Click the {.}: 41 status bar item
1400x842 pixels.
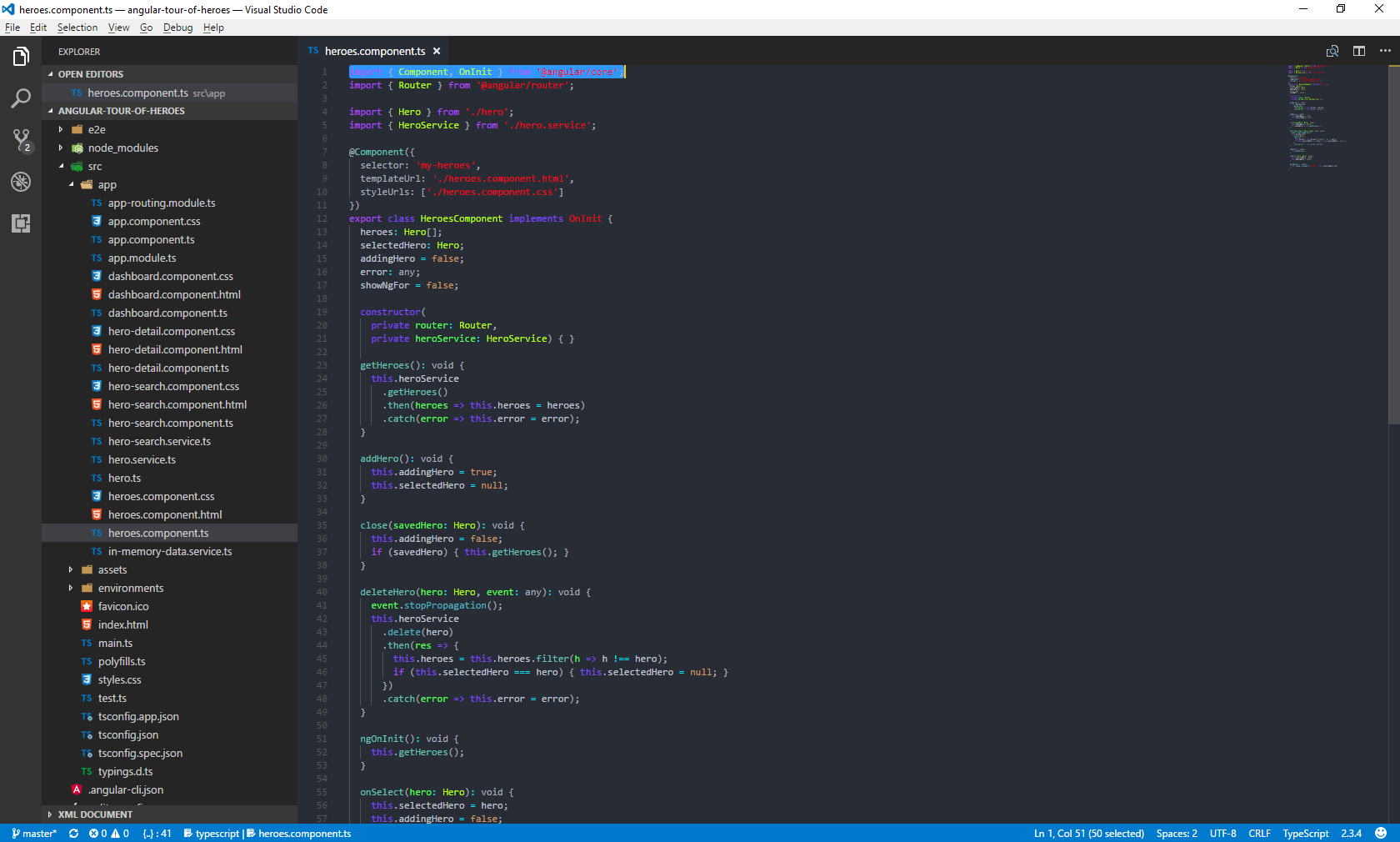point(157,834)
